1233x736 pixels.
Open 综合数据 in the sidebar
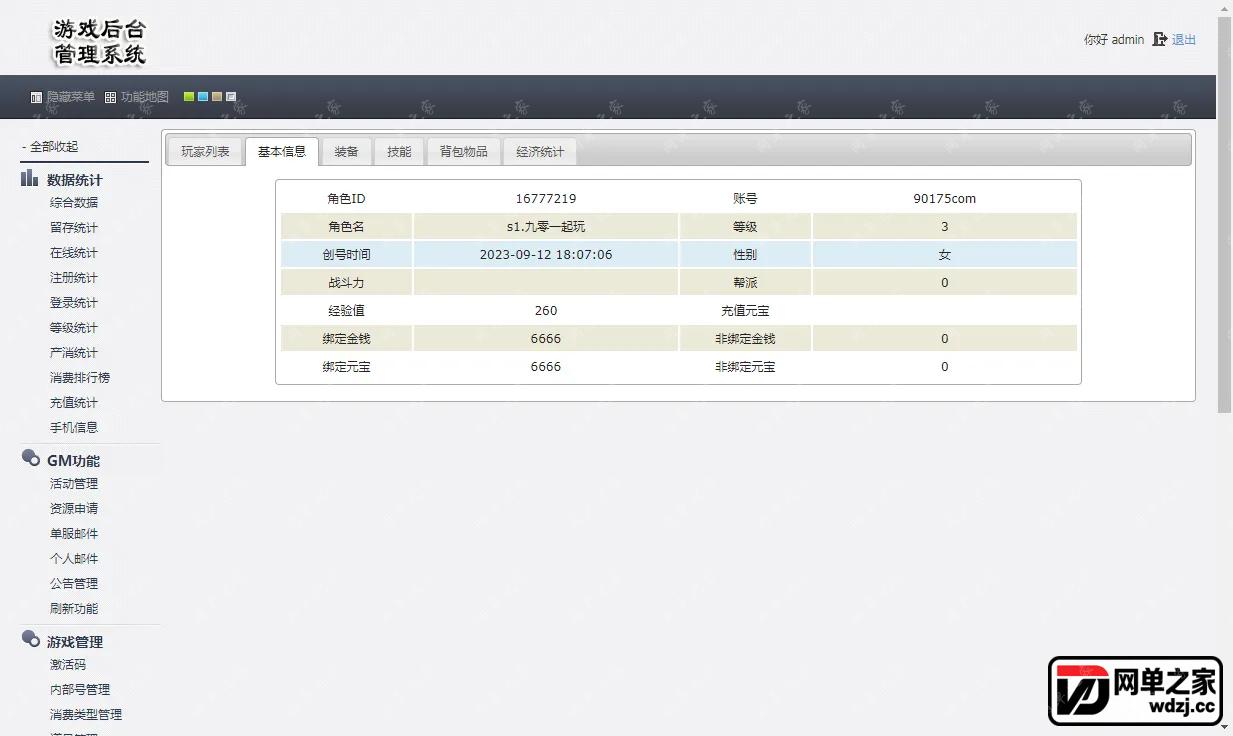(74, 202)
